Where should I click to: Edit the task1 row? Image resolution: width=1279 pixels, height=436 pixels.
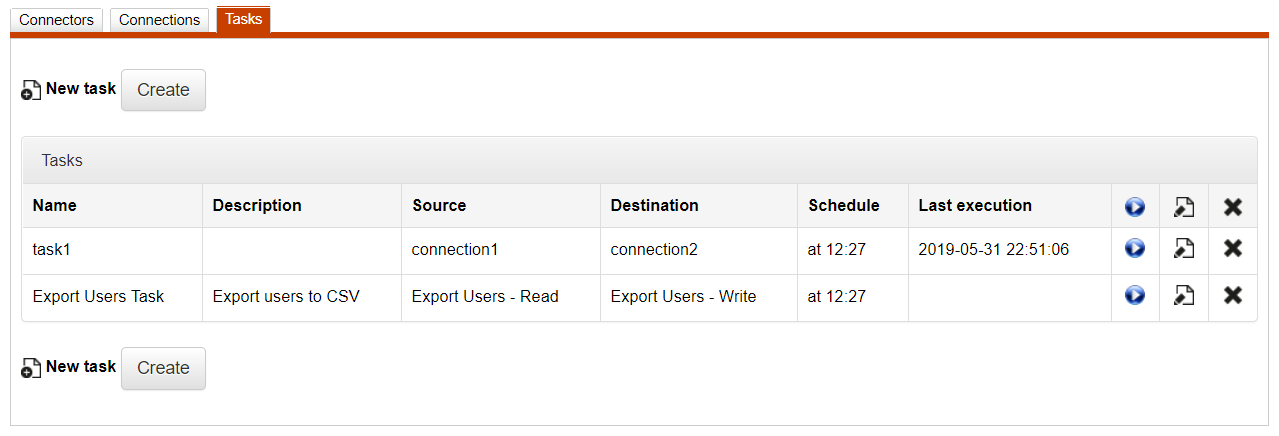(x=1184, y=249)
